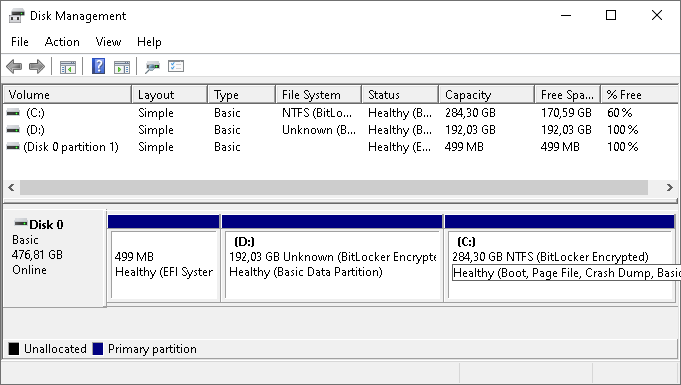Toggle the Show/Hide Action Pane icon
The width and height of the screenshot is (681, 385).
coord(122,67)
